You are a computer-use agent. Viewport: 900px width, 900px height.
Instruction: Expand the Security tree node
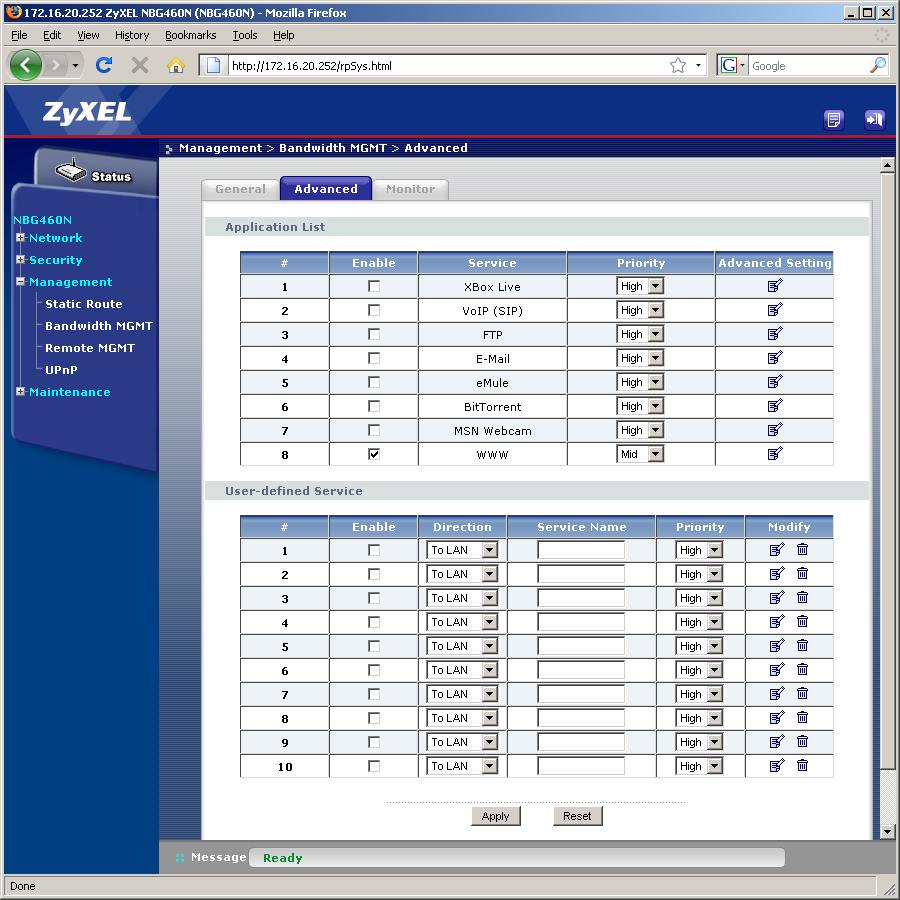coord(21,259)
